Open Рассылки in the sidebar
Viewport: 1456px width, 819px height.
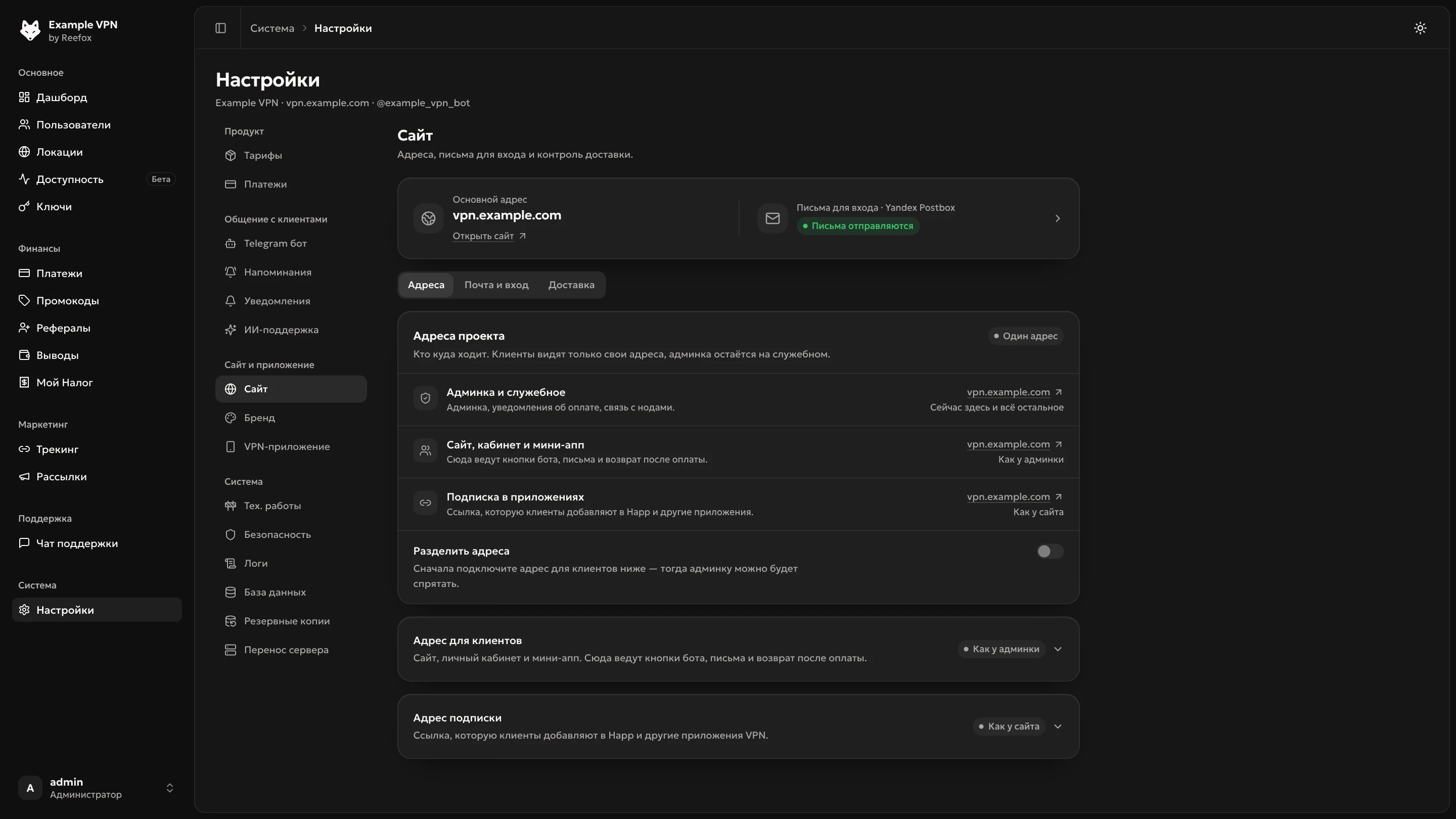pyautogui.click(x=97, y=477)
